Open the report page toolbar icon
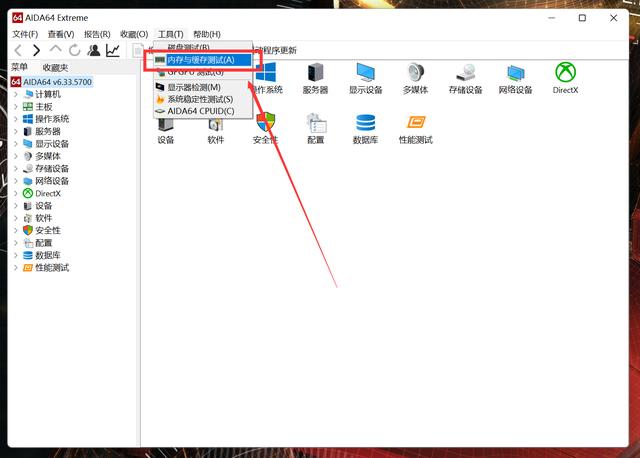This screenshot has width=640, height=458. click(x=138, y=50)
